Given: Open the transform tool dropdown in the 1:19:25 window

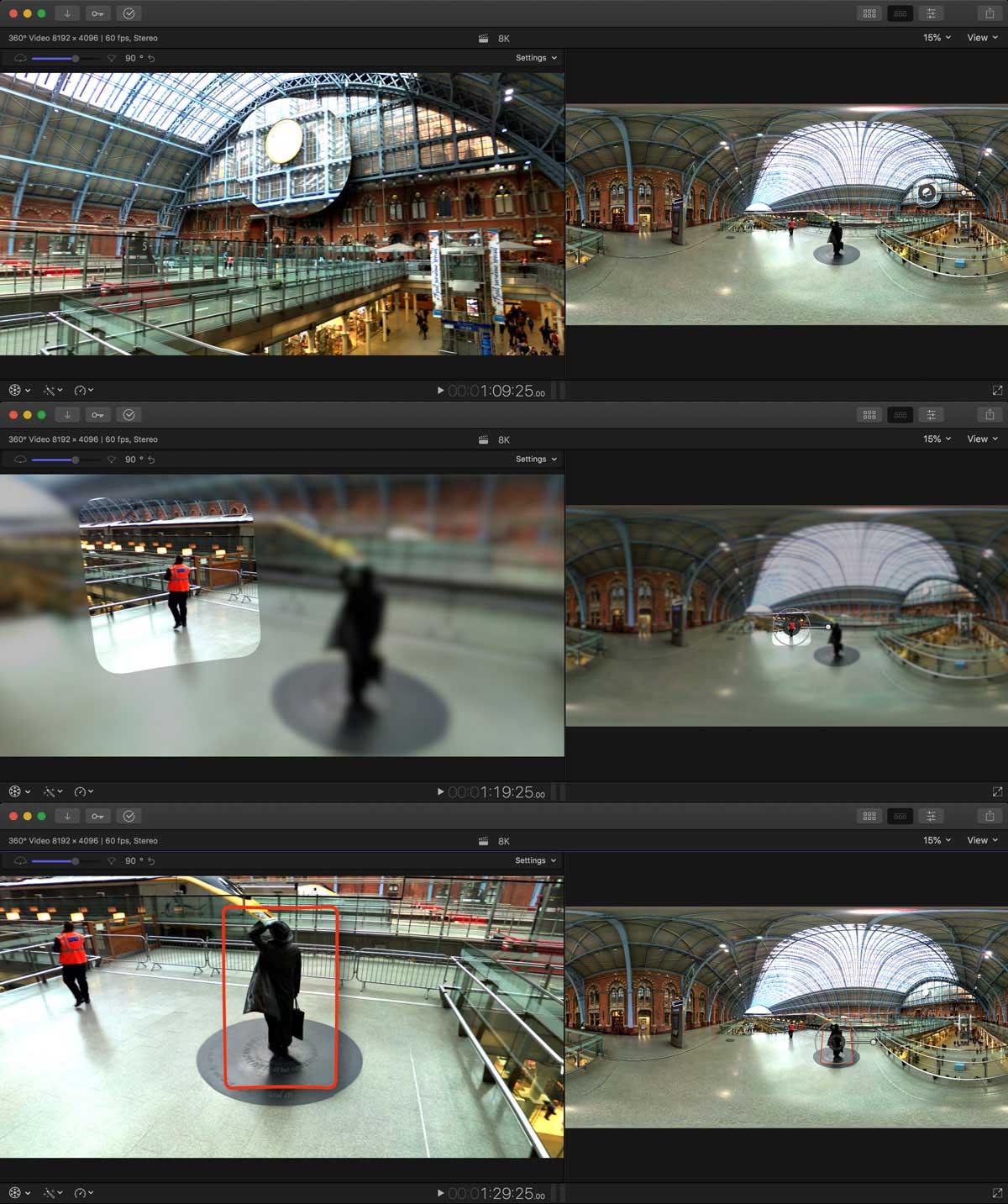Looking at the screenshot, I should [19, 792].
